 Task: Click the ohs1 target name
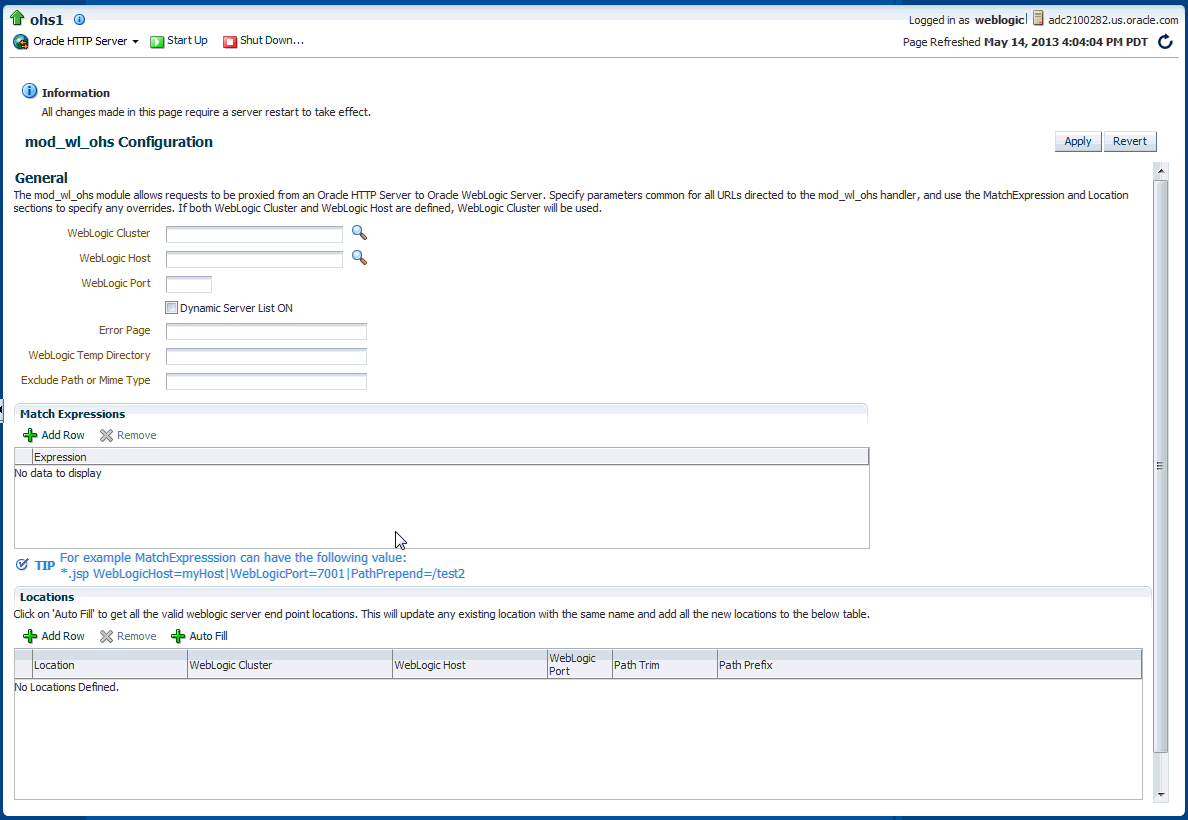point(46,20)
